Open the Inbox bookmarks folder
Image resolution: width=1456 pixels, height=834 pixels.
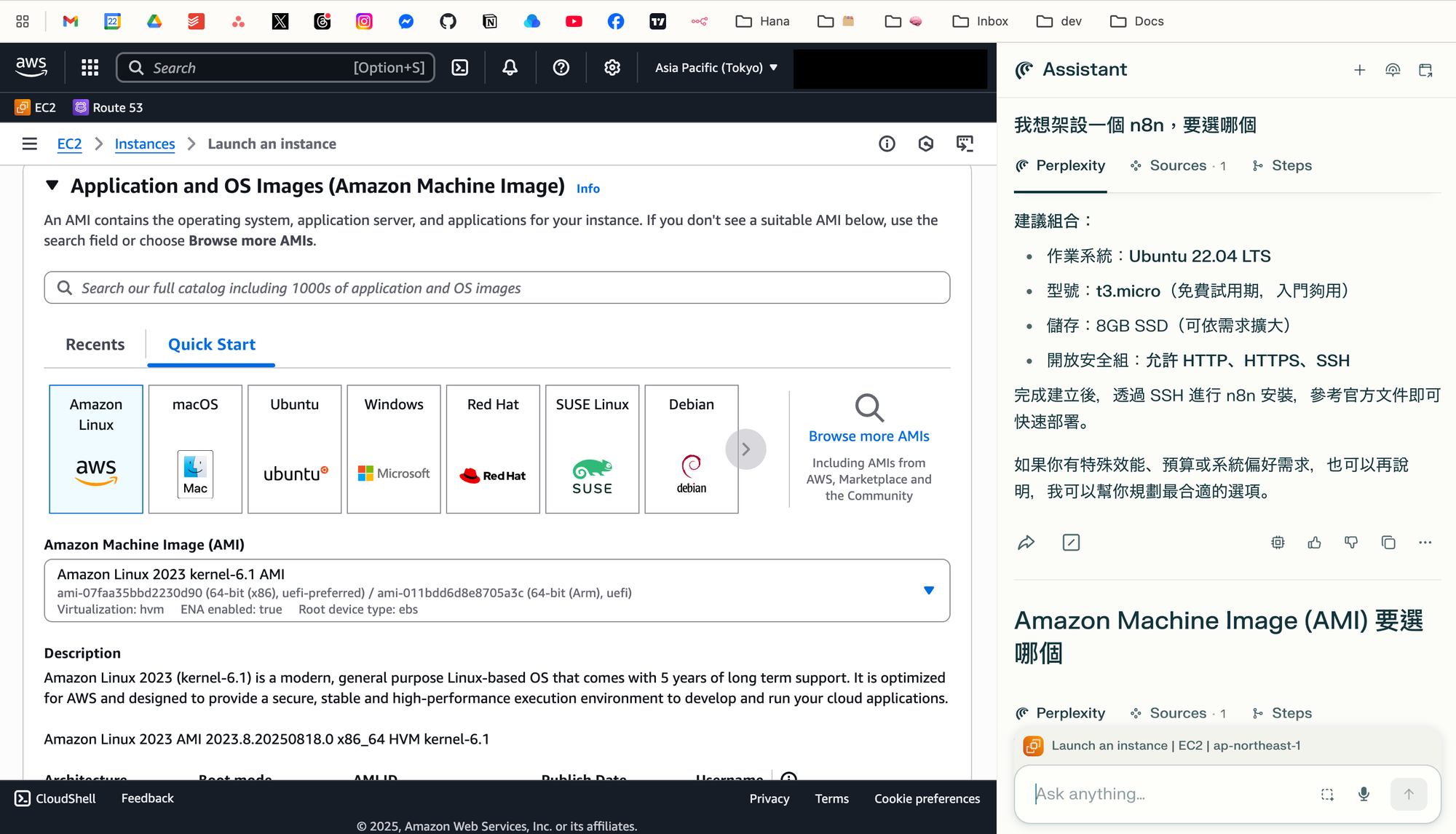(x=980, y=21)
